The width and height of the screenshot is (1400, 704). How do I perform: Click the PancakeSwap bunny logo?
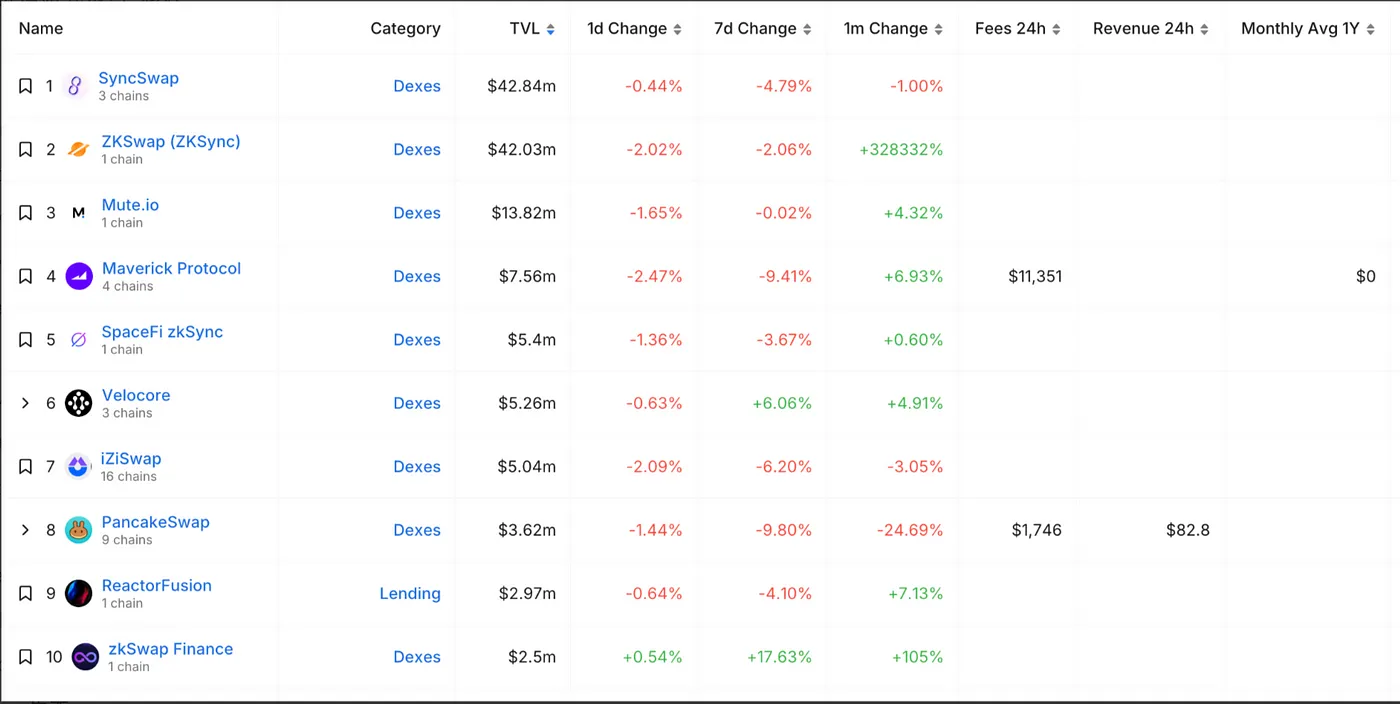point(78,530)
